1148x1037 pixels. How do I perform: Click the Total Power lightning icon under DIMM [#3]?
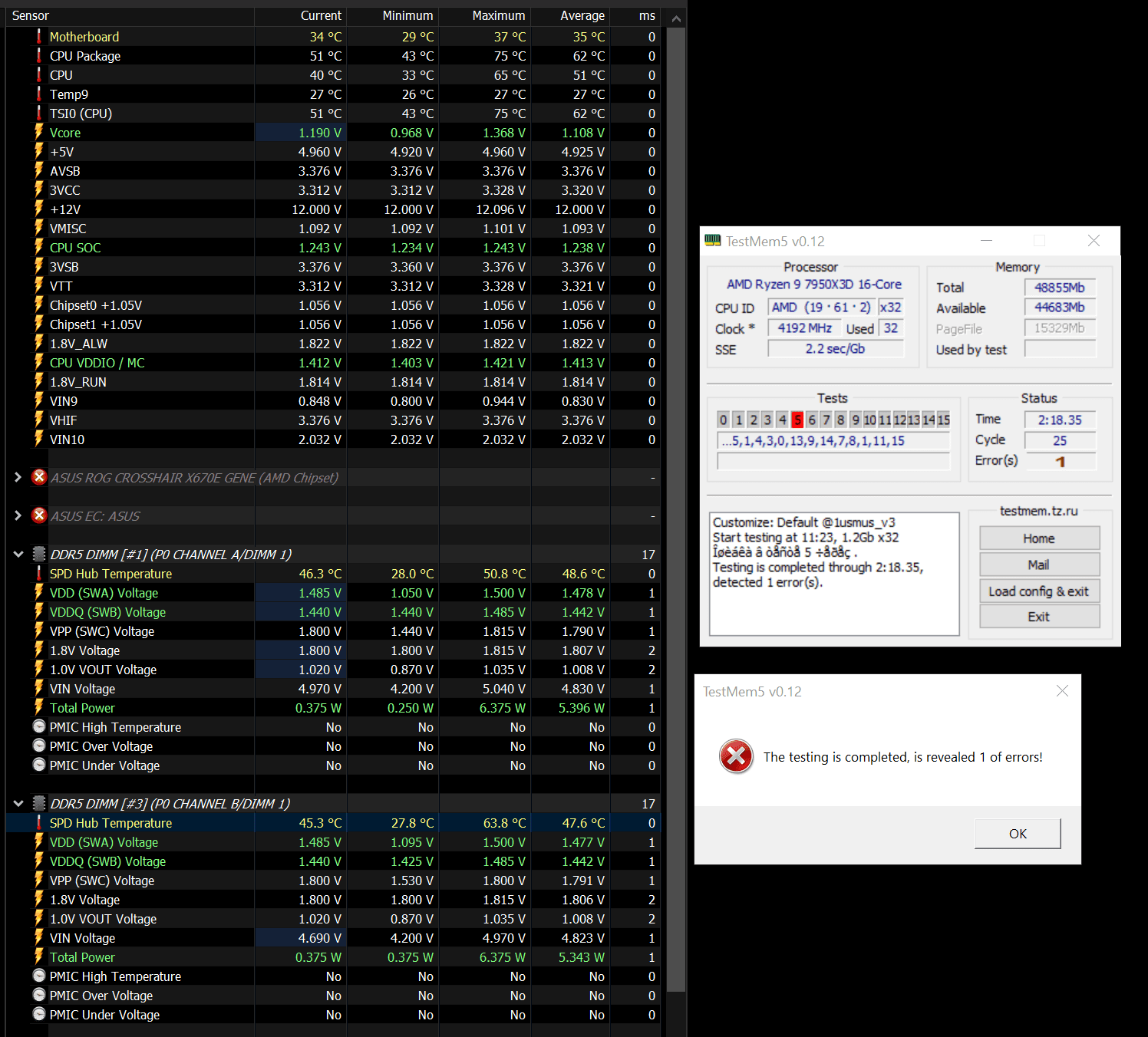tap(38, 956)
